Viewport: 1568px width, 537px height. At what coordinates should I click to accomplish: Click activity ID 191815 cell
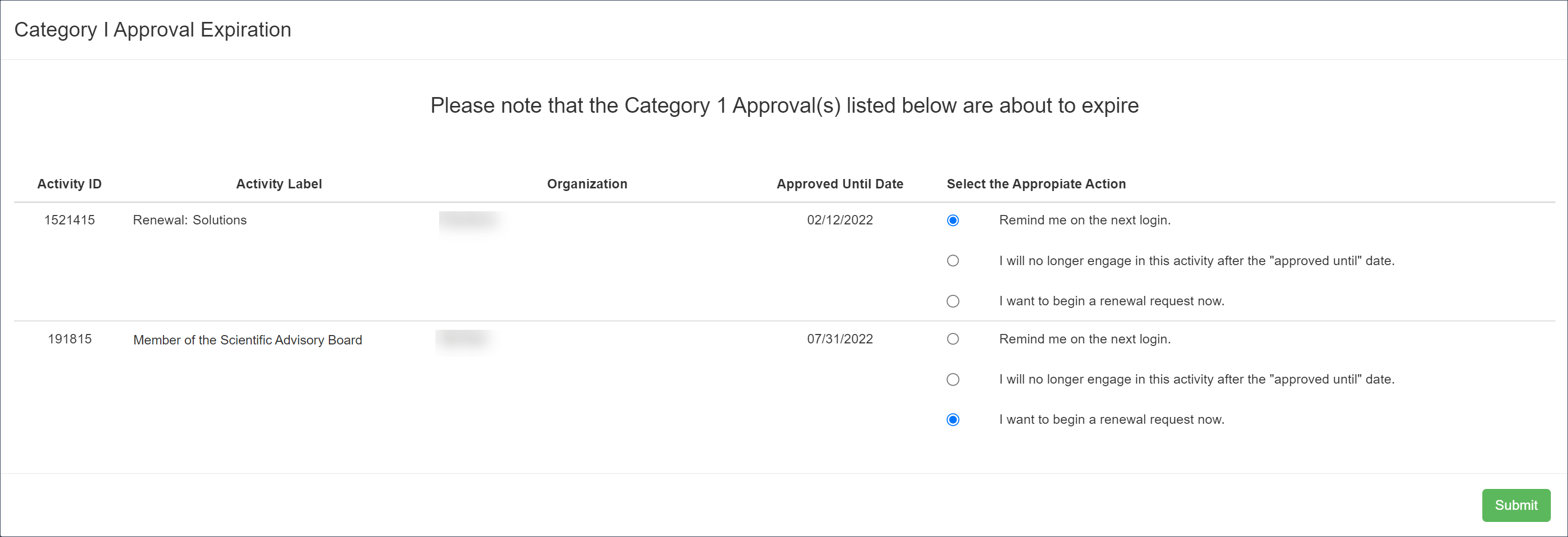tap(69, 339)
